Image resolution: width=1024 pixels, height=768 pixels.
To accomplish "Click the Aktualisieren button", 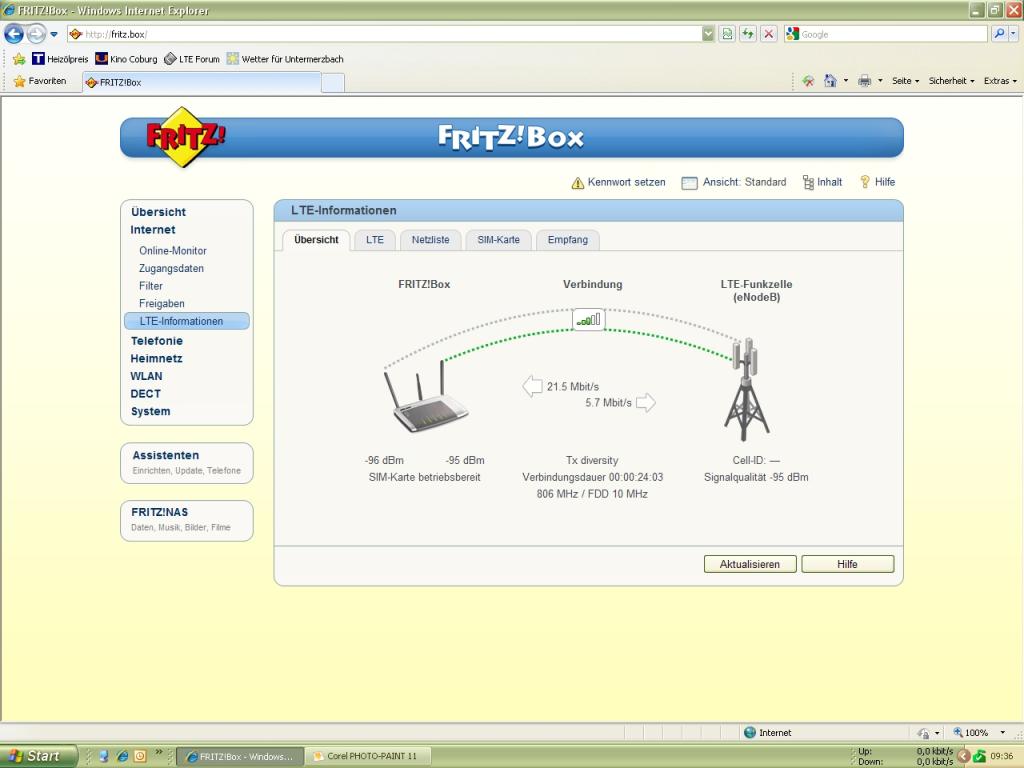I will click(x=750, y=564).
